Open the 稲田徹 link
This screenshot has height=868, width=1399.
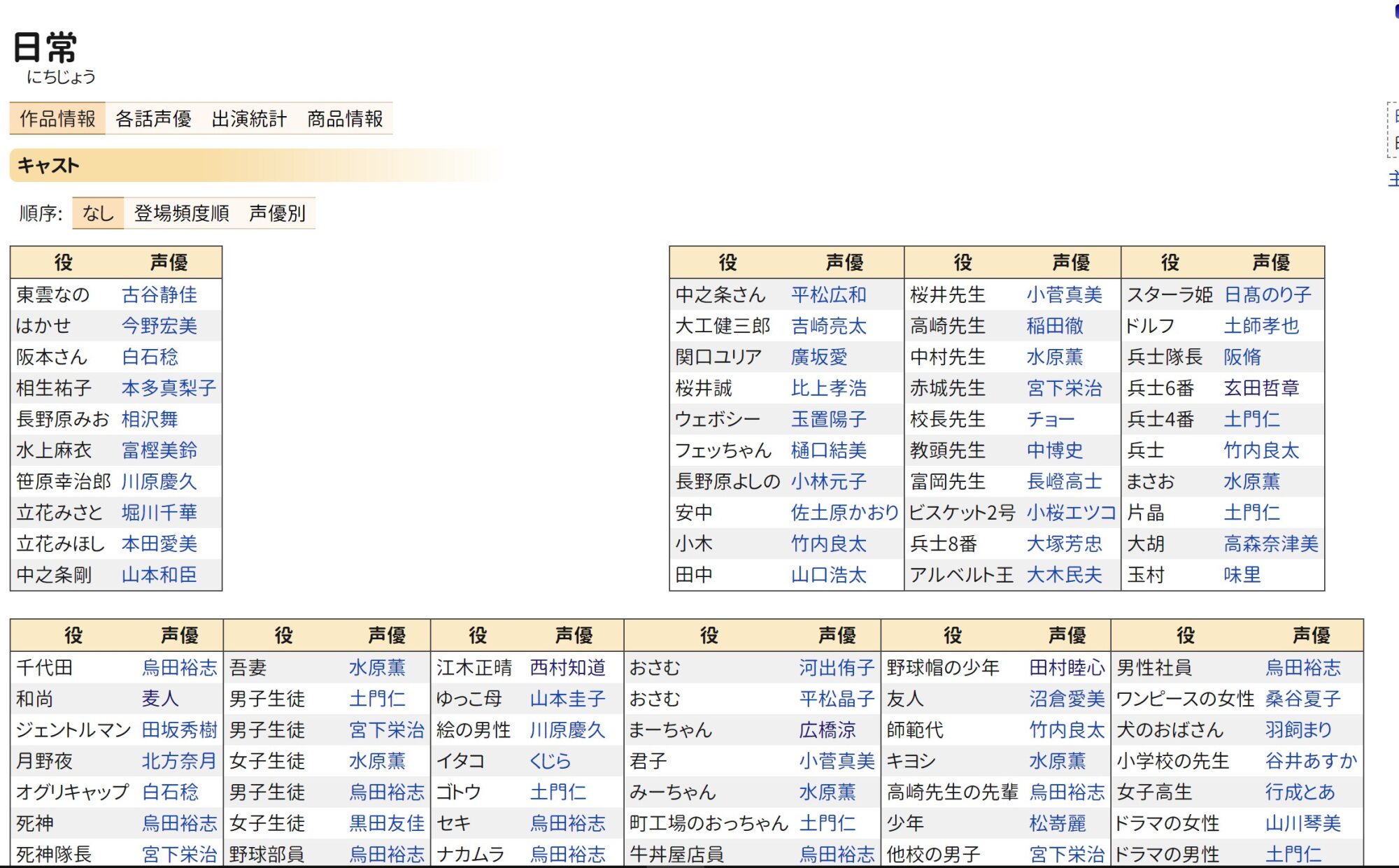click(x=1055, y=326)
